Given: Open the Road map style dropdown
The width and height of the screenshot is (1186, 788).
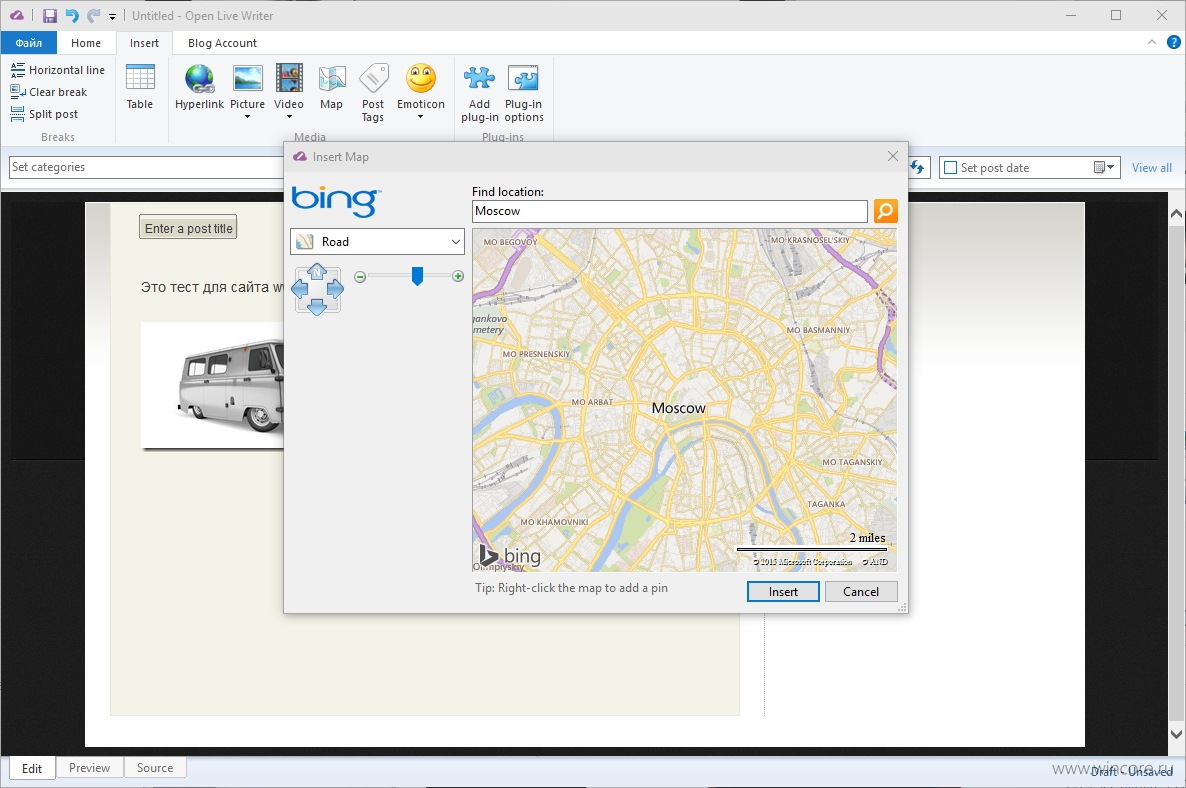Looking at the screenshot, I should [x=377, y=242].
